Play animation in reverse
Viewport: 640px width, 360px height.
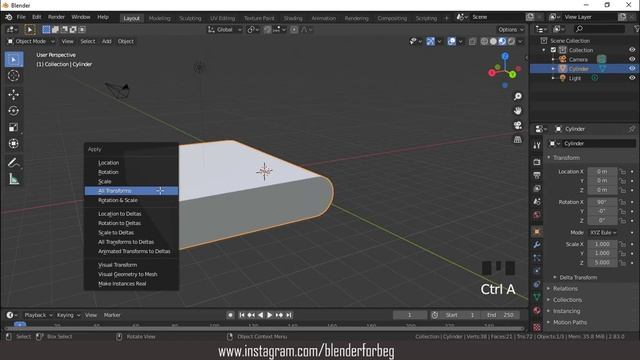coord(260,315)
